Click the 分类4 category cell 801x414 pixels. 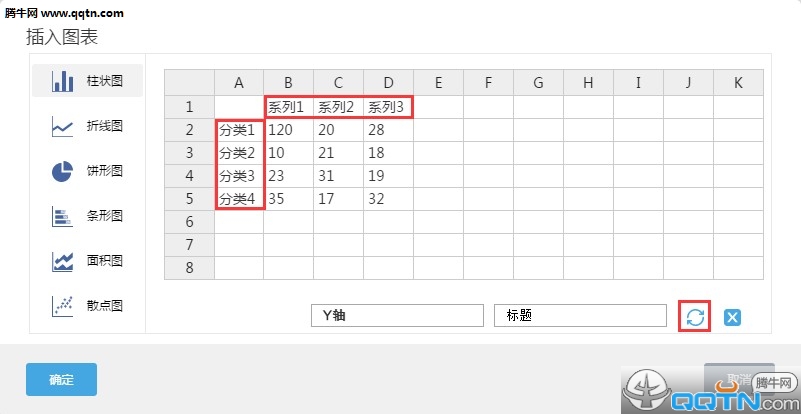point(239,199)
